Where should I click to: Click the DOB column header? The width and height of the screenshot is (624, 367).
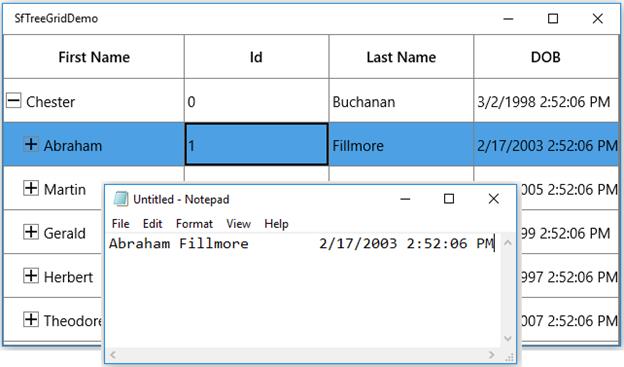(x=546, y=57)
